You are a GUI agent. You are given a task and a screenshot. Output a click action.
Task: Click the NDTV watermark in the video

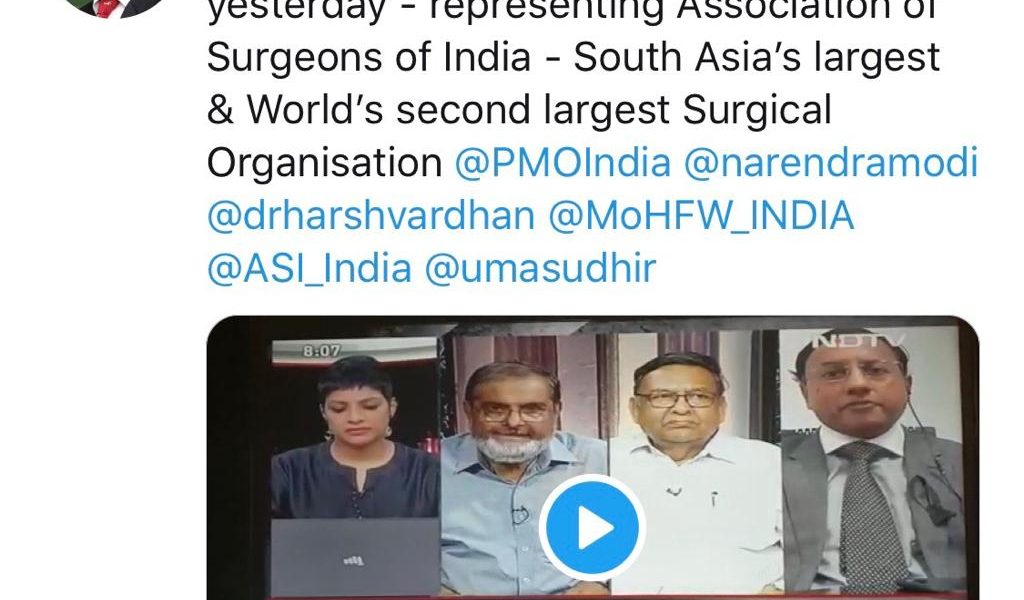(x=859, y=340)
